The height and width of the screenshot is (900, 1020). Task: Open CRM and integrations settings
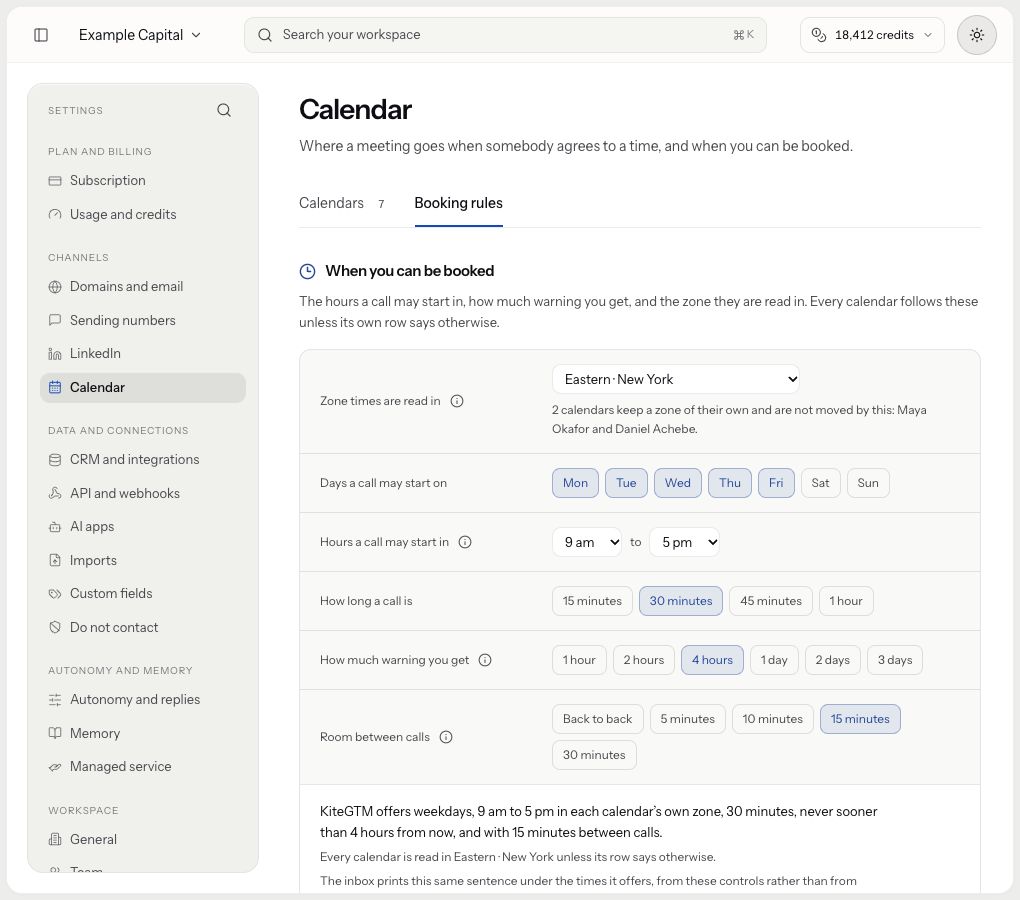click(x=143, y=460)
